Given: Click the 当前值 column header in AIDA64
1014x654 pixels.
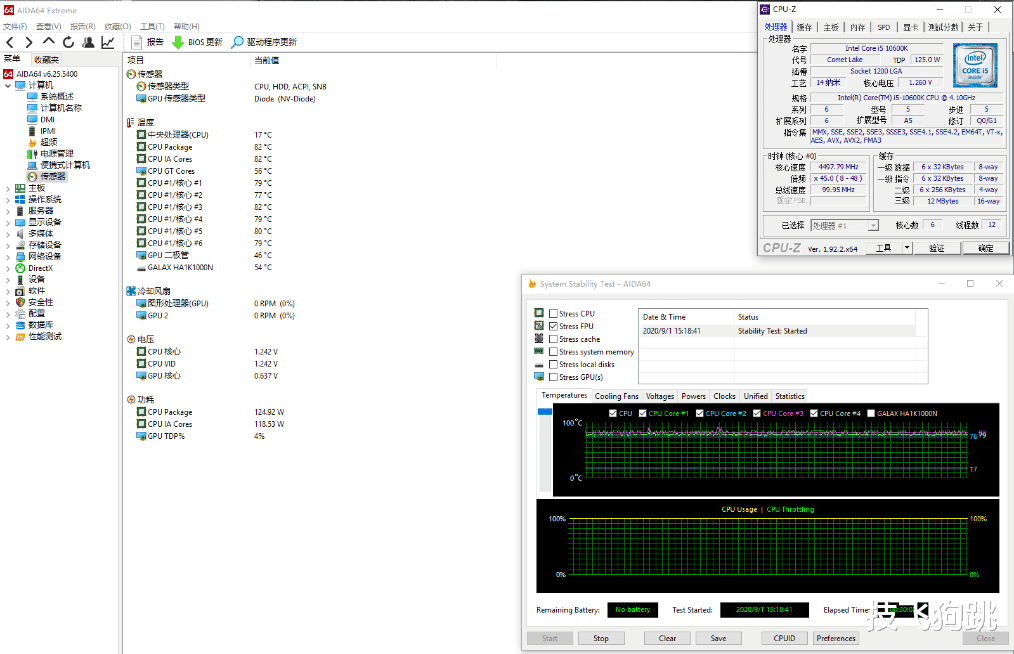Looking at the screenshot, I should [x=373, y=60].
